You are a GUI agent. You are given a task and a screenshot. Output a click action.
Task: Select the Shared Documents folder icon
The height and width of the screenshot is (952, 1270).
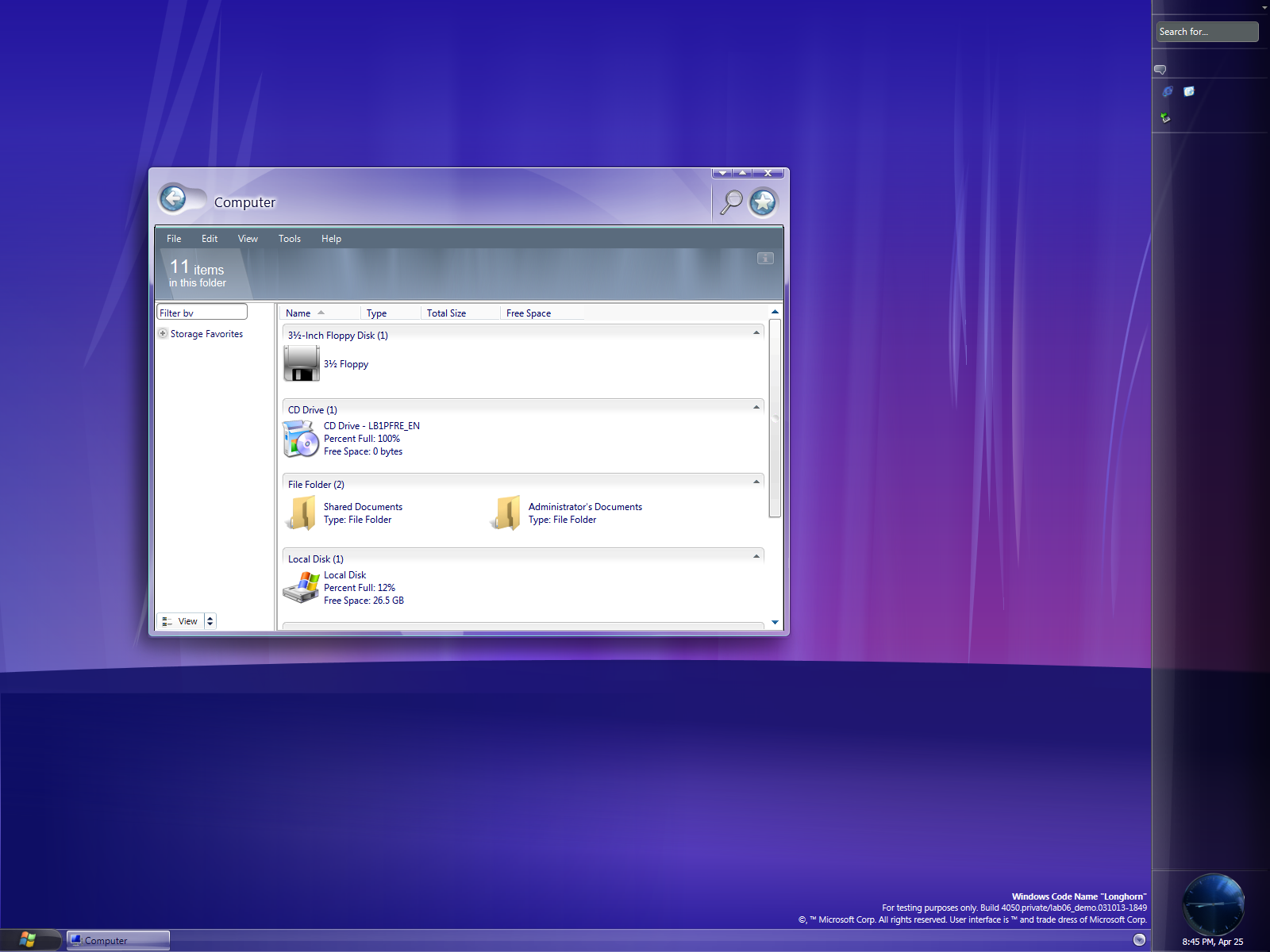(x=302, y=513)
